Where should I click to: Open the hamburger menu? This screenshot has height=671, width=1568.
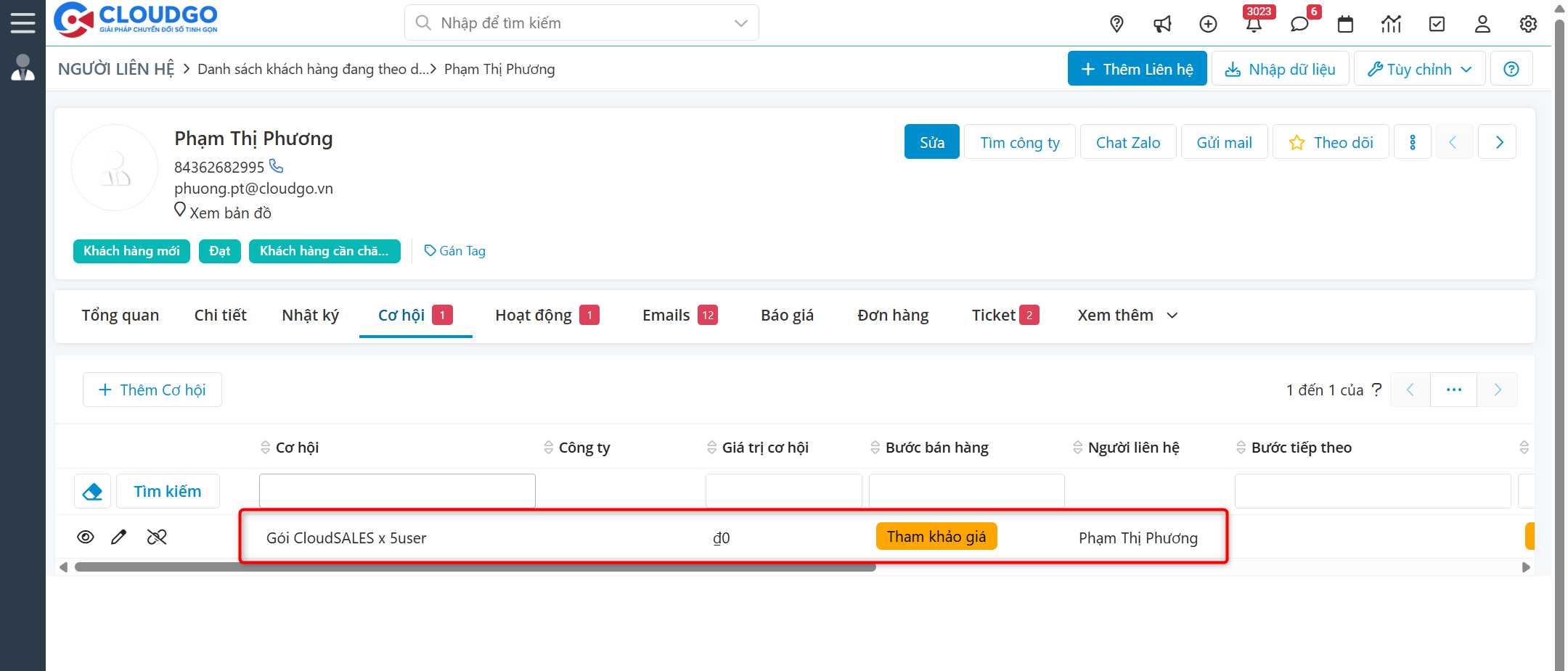point(23,22)
